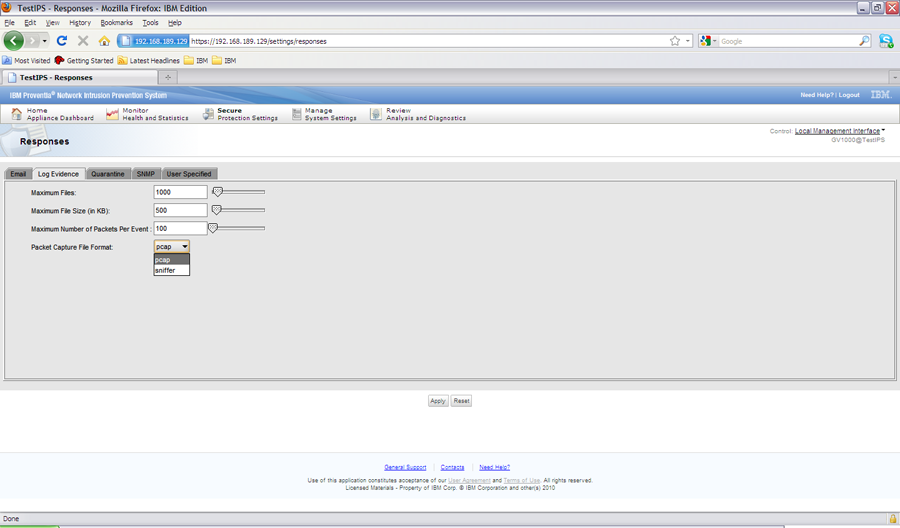Click the Need Help? footer link
The image size is (900, 528).
click(494, 467)
